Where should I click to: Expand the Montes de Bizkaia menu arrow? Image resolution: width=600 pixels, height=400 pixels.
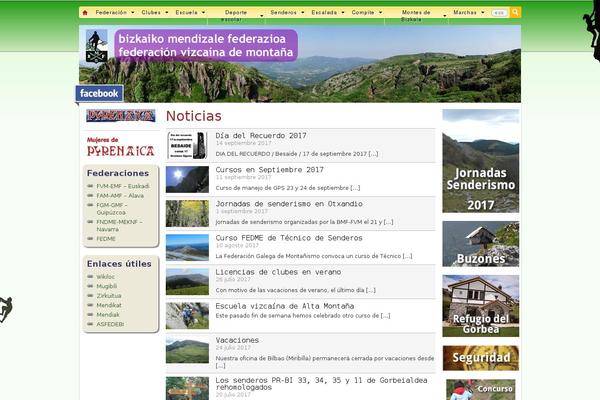[x=445, y=16]
